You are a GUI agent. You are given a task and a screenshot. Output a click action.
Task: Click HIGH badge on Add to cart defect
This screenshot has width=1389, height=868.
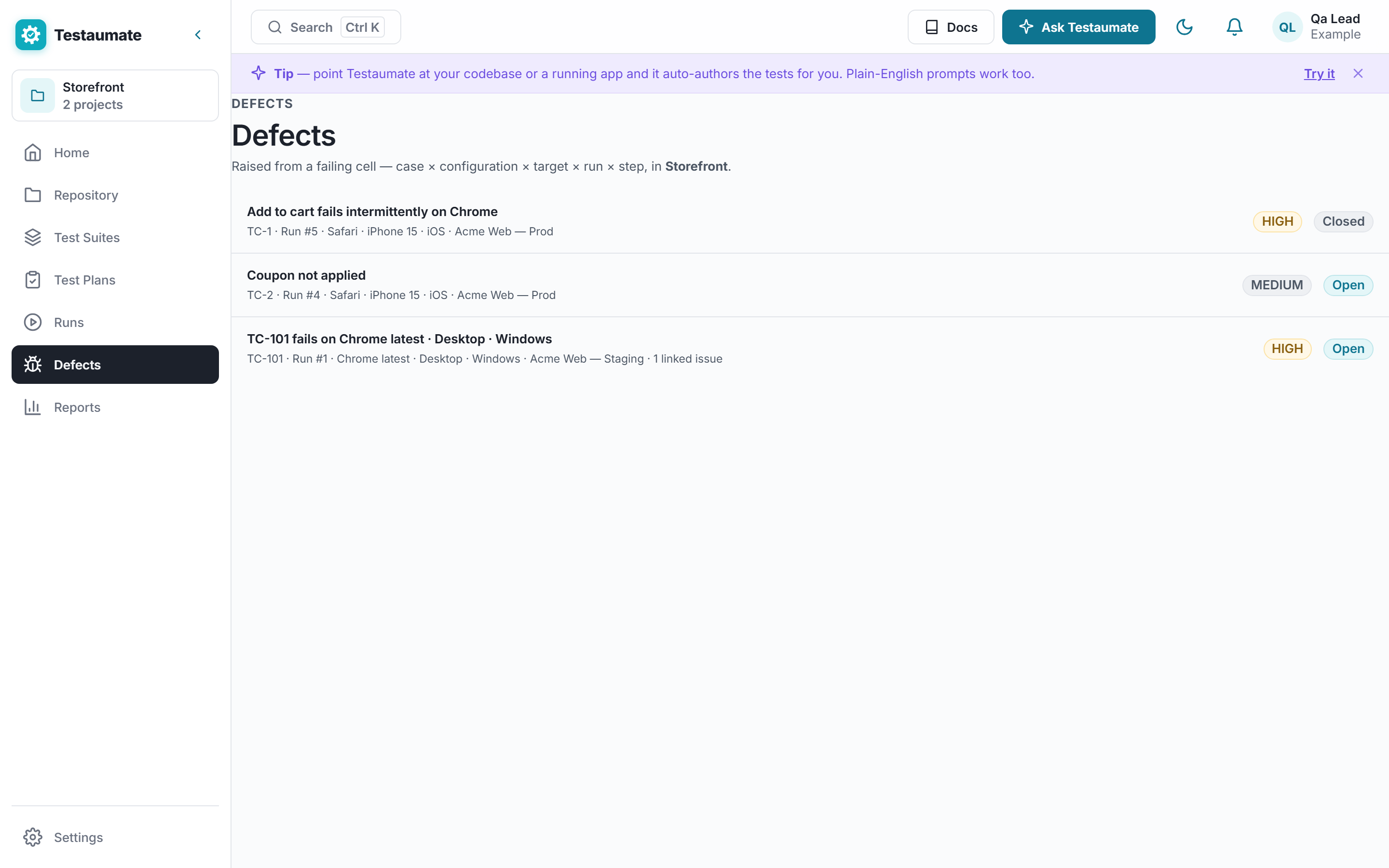(x=1277, y=222)
